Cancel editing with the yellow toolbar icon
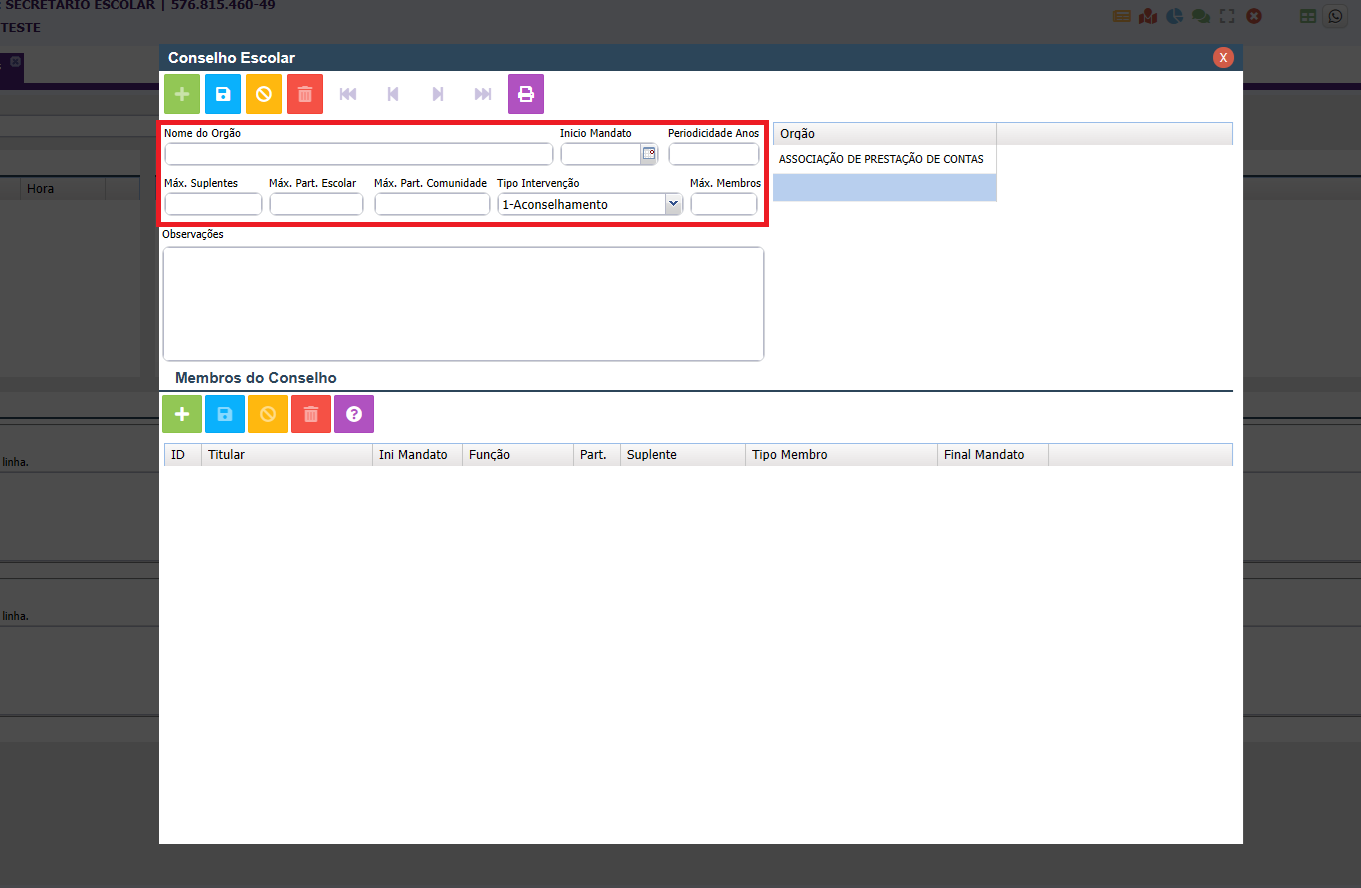 pyautogui.click(x=264, y=94)
